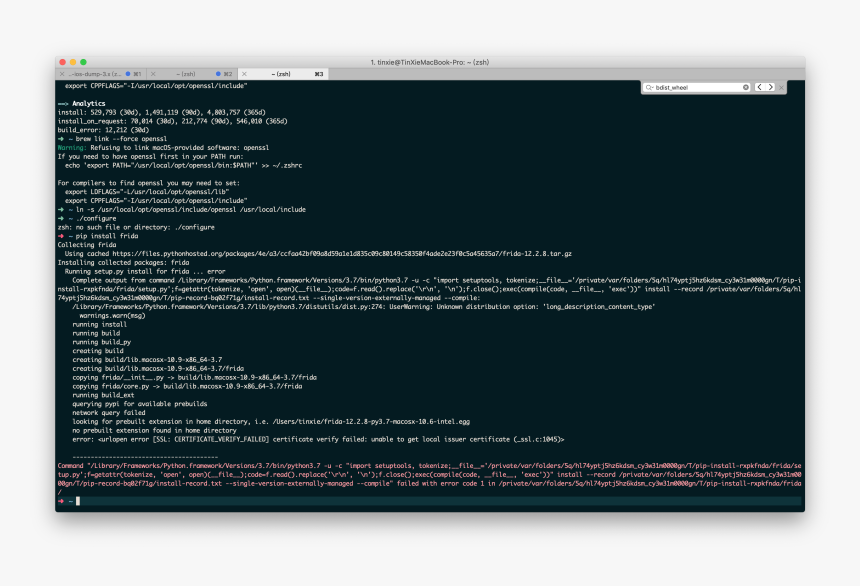
Task: Click 'no prebuilt extension found in home directory'
Action: [x=154, y=430]
